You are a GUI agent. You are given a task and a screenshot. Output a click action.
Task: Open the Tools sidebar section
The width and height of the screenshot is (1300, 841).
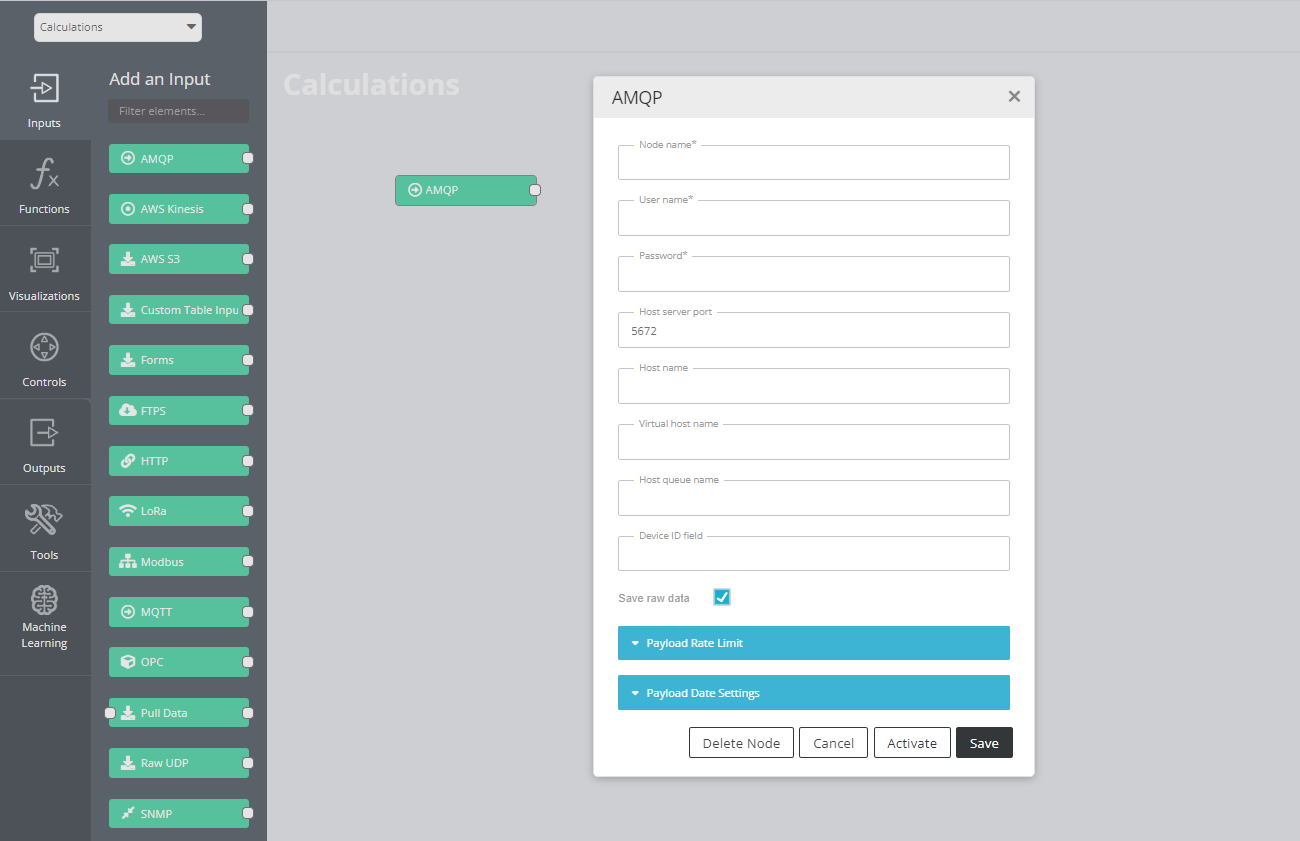(45, 529)
